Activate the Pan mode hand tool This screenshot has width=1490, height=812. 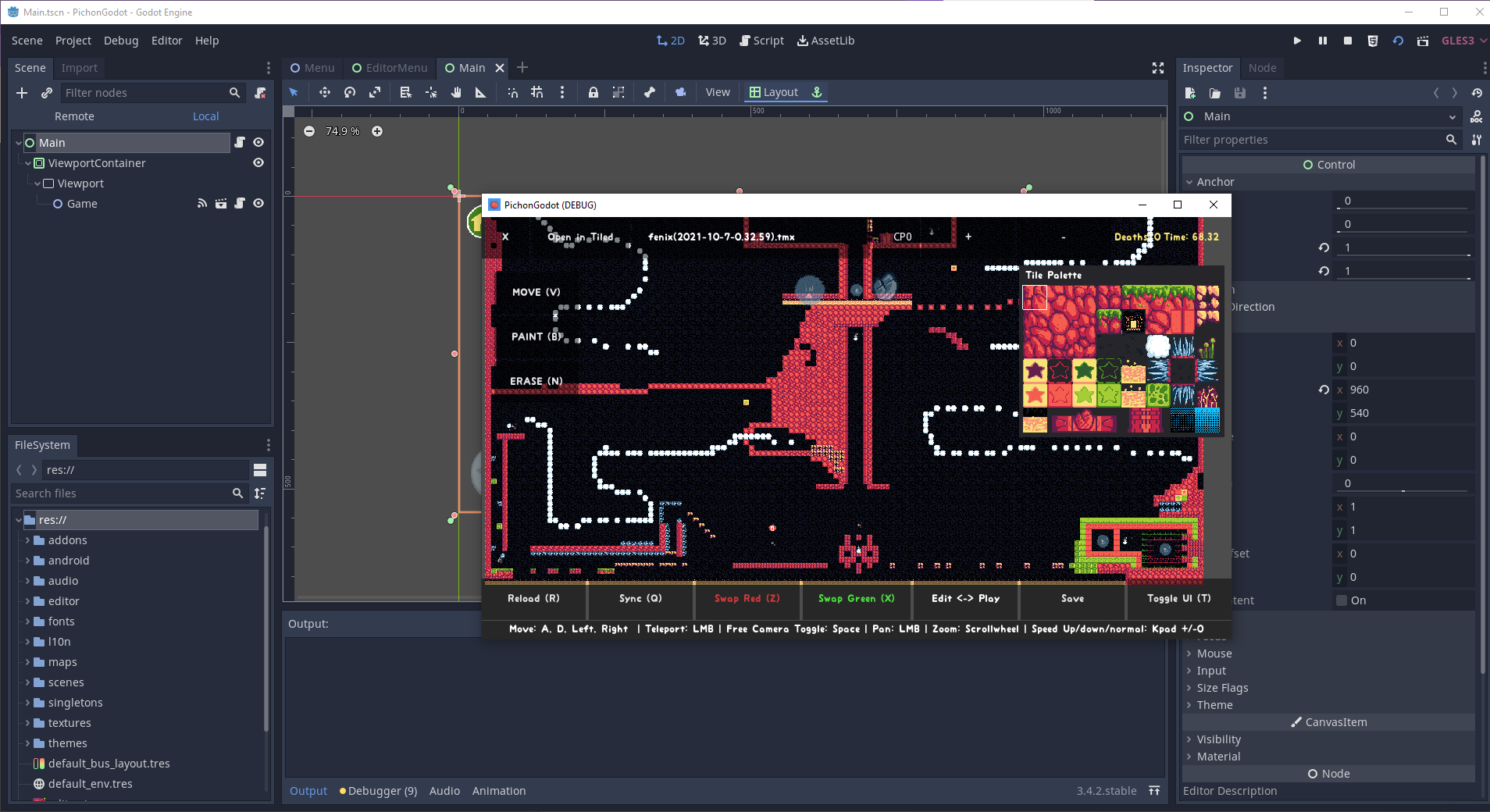(456, 92)
